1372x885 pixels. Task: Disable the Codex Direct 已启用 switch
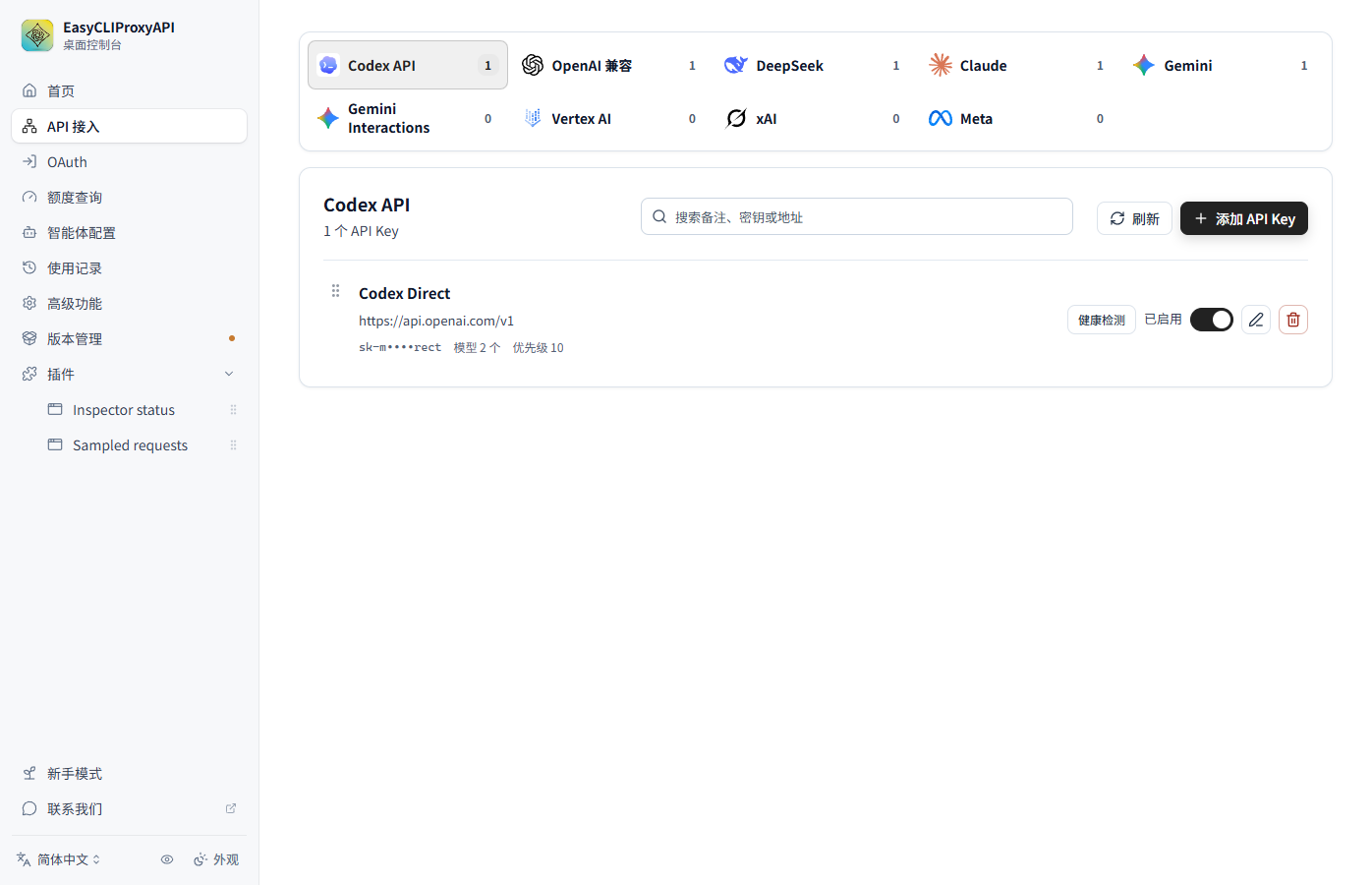point(1212,320)
